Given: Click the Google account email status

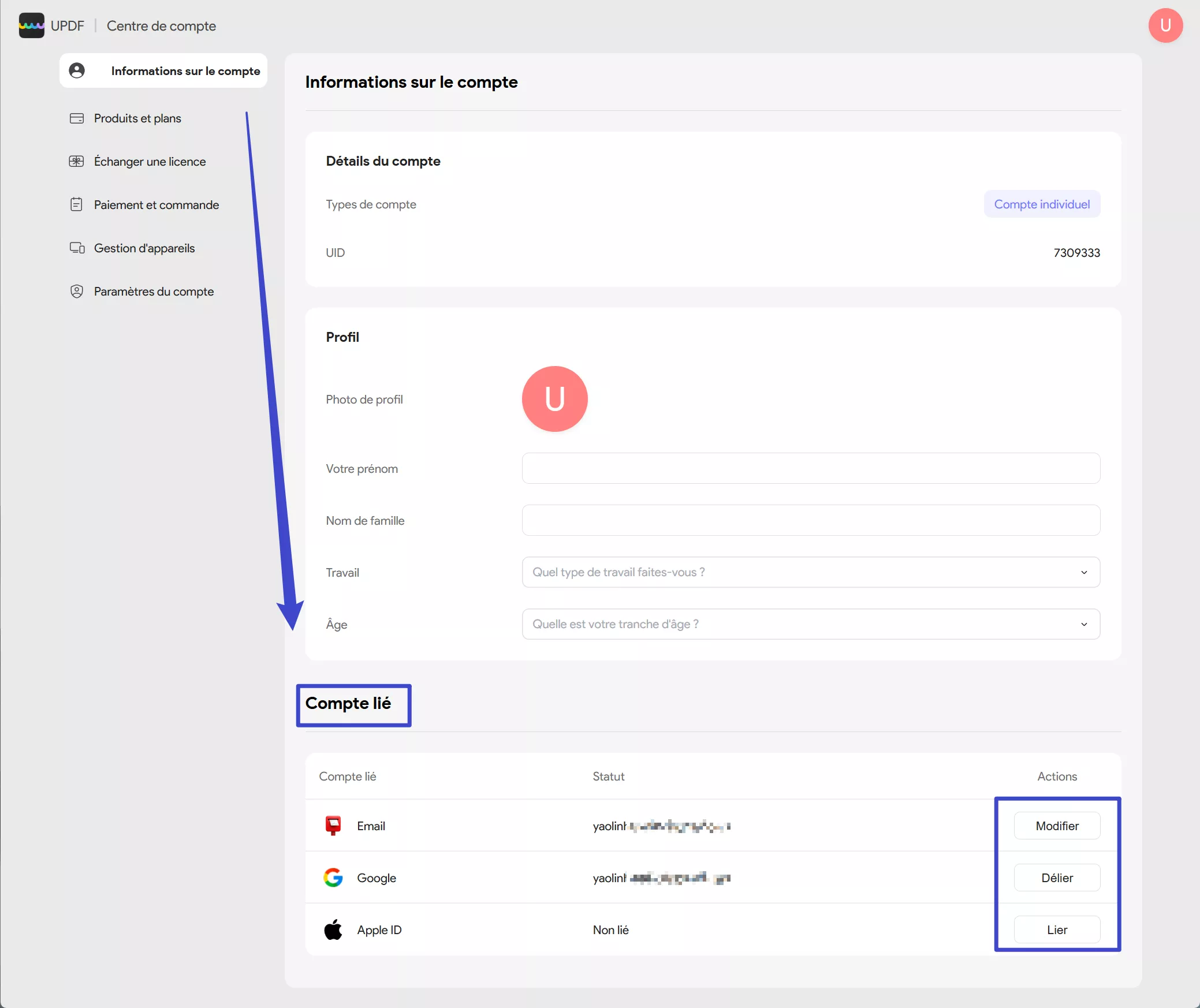Looking at the screenshot, I should [x=662, y=878].
